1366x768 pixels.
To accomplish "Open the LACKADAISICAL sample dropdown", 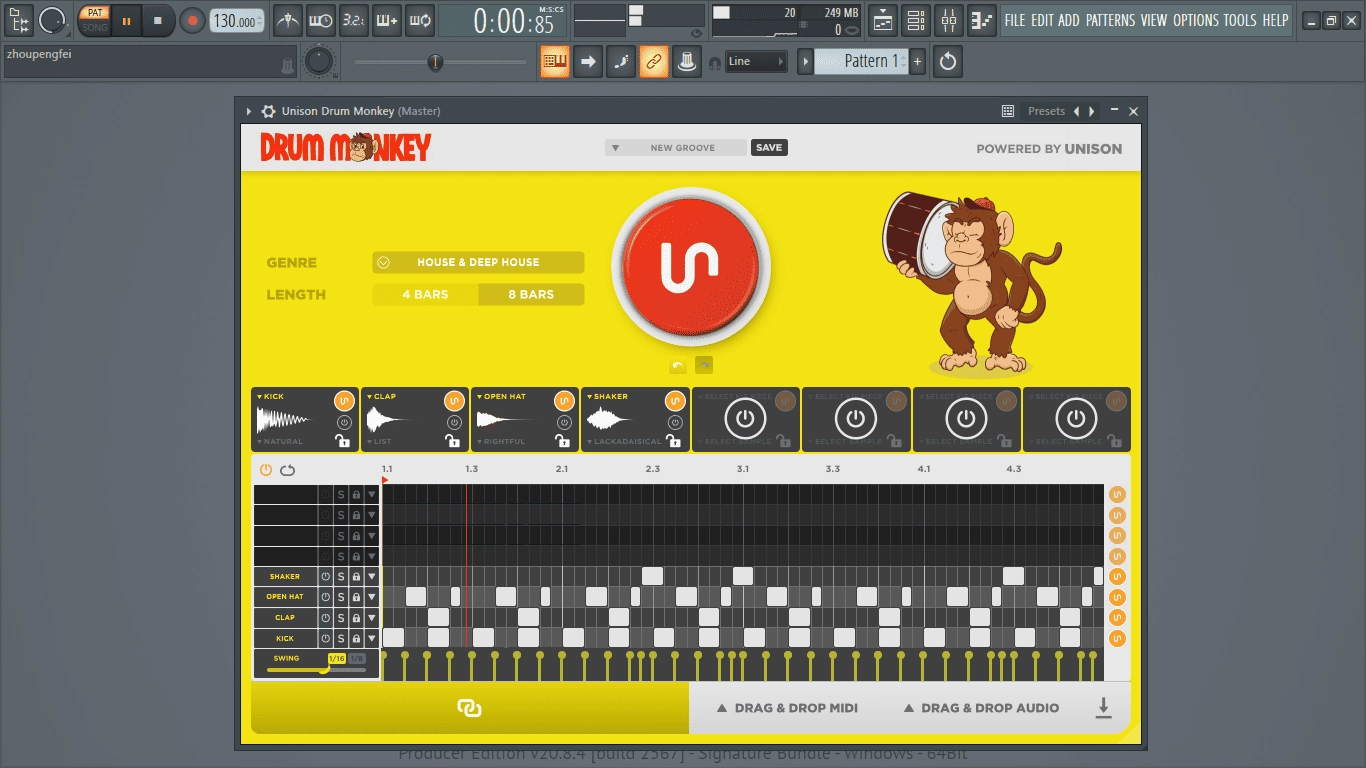I will (x=624, y=442).
